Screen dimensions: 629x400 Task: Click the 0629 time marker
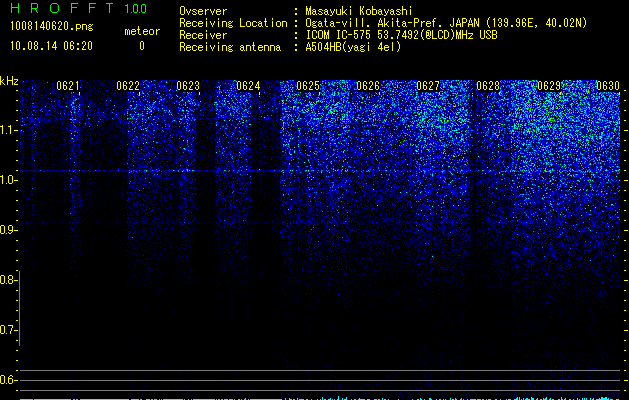point(549,86)
